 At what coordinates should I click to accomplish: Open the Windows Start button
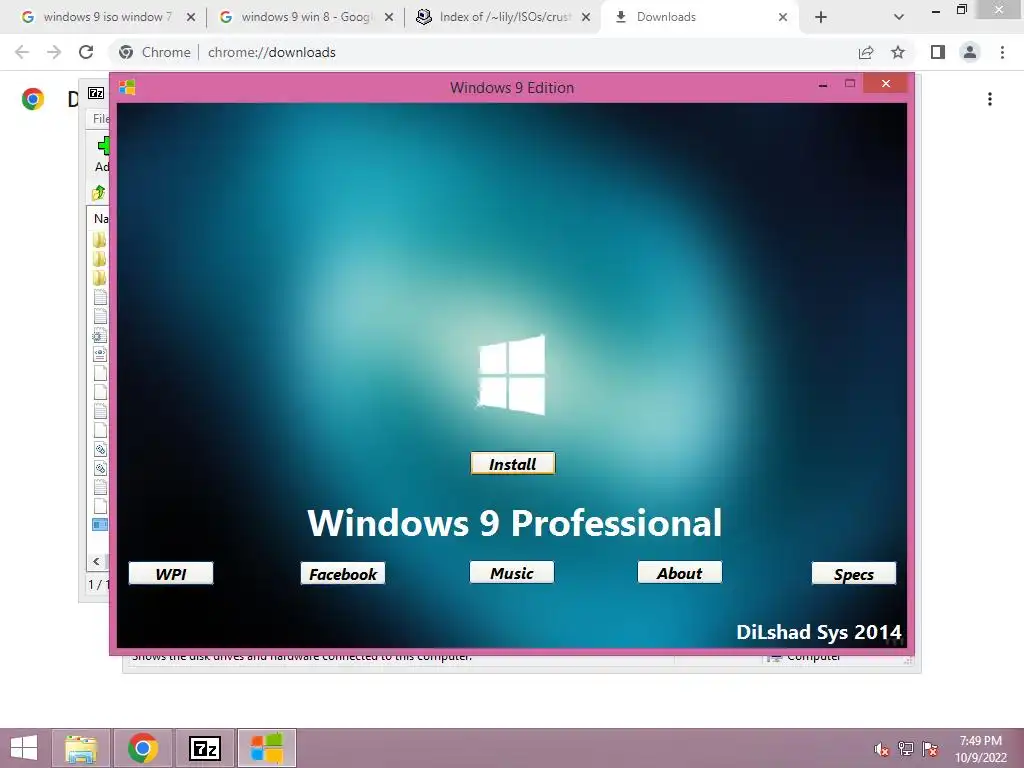pyautogui.click(x=24, y=748)
